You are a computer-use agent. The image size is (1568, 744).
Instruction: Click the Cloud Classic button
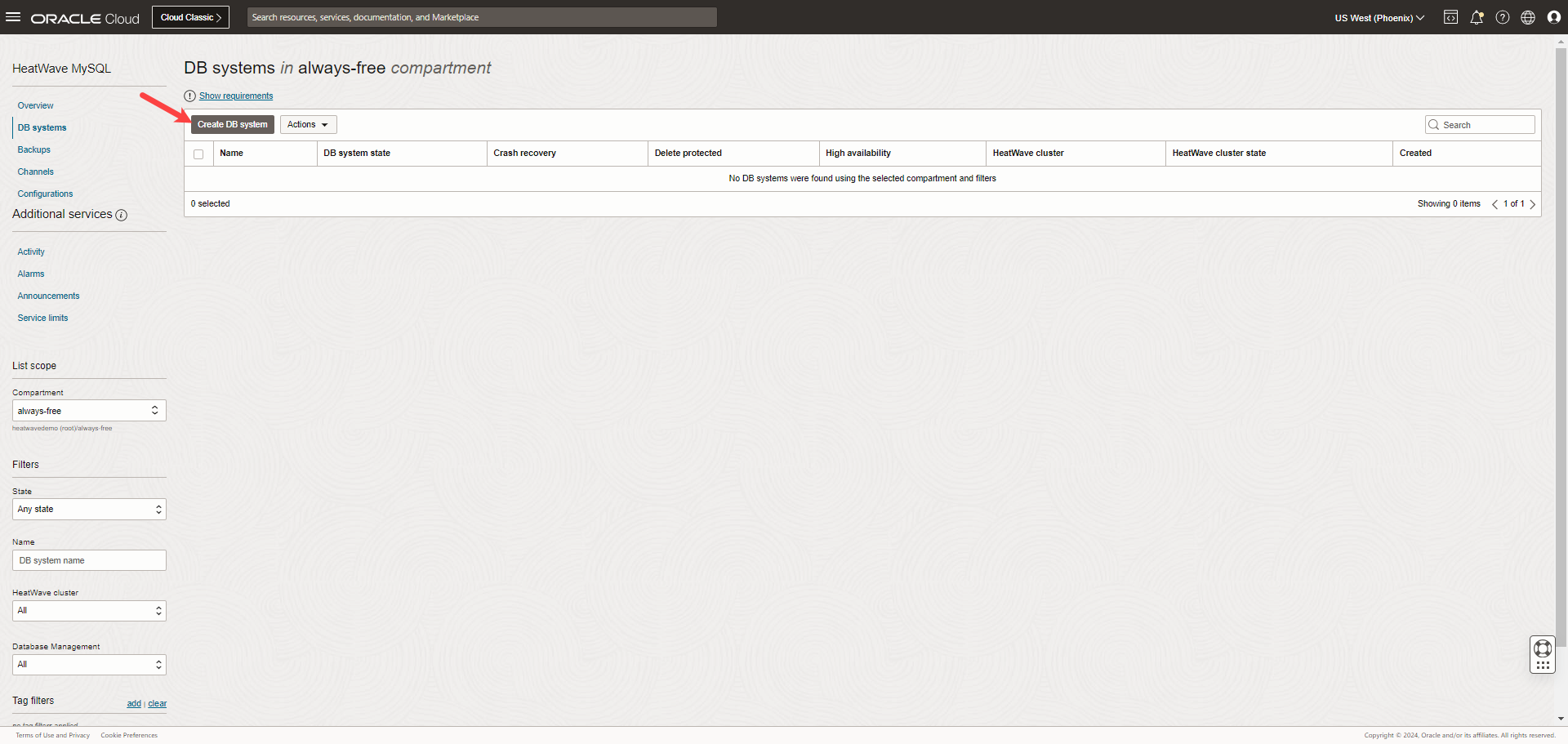coord(190,17)
